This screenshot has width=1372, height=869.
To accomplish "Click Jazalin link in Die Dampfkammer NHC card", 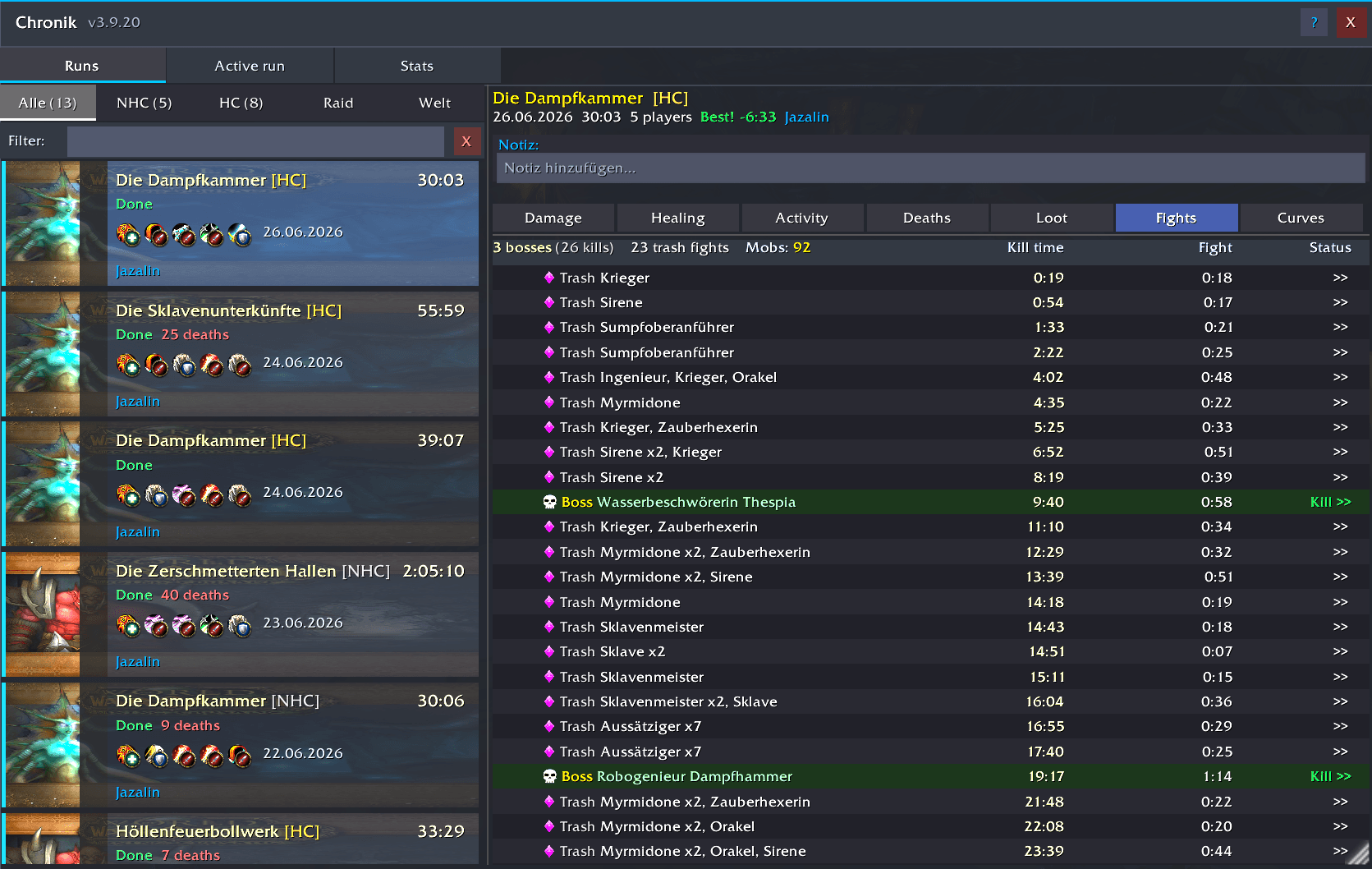I will pos(138,793).
